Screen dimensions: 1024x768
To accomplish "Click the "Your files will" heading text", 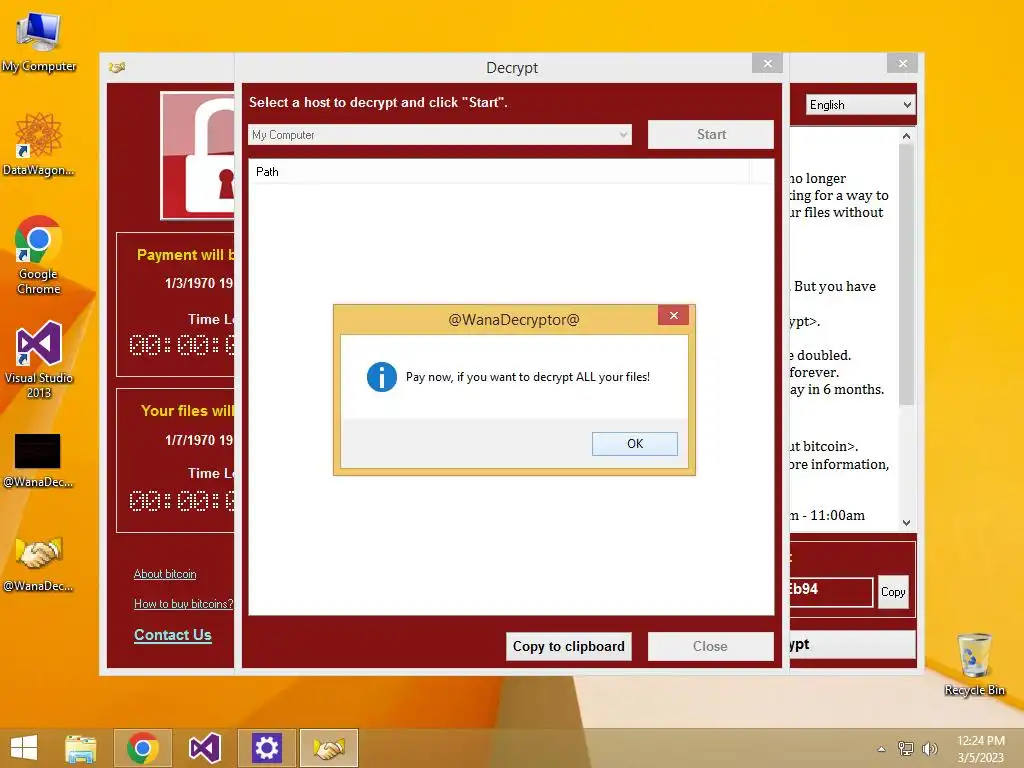I will coord(187,411).
